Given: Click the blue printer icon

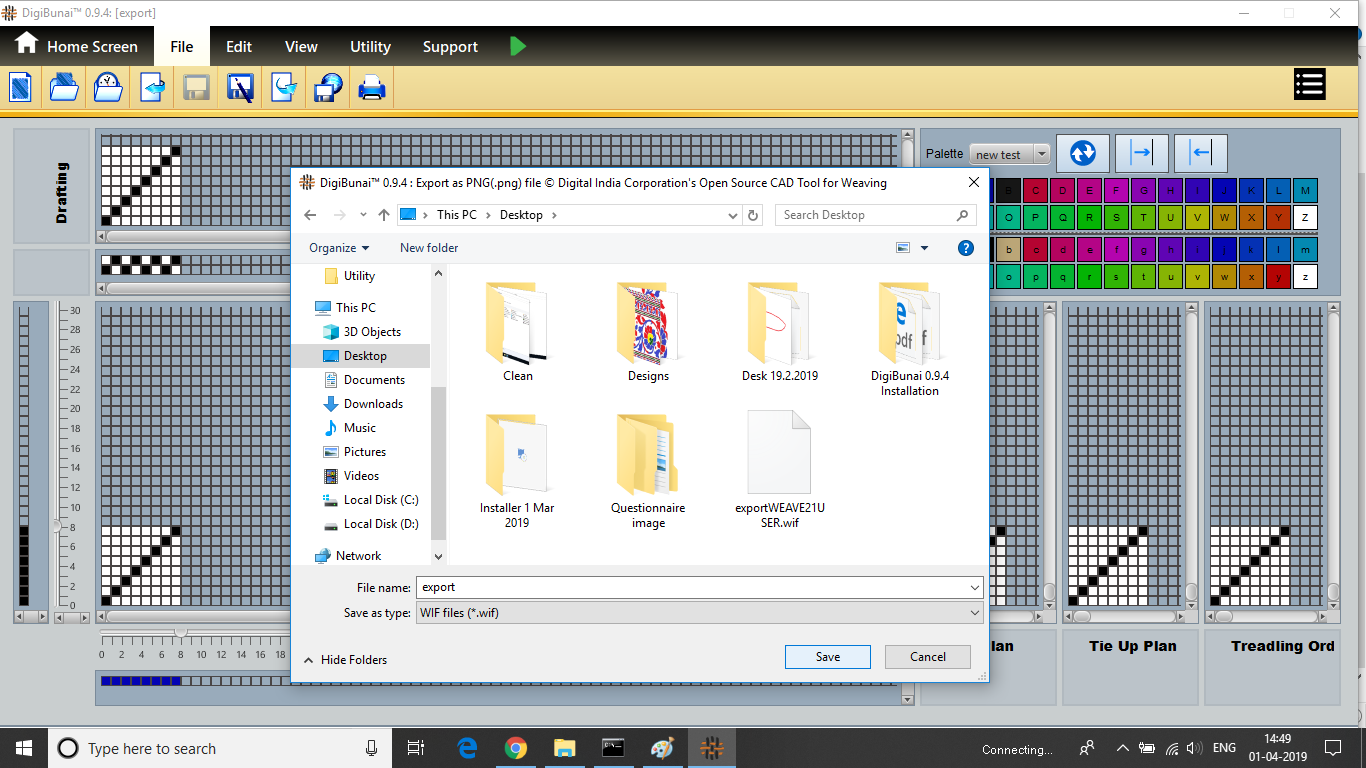Looking at the screenshot, I should tap(372, 88).
